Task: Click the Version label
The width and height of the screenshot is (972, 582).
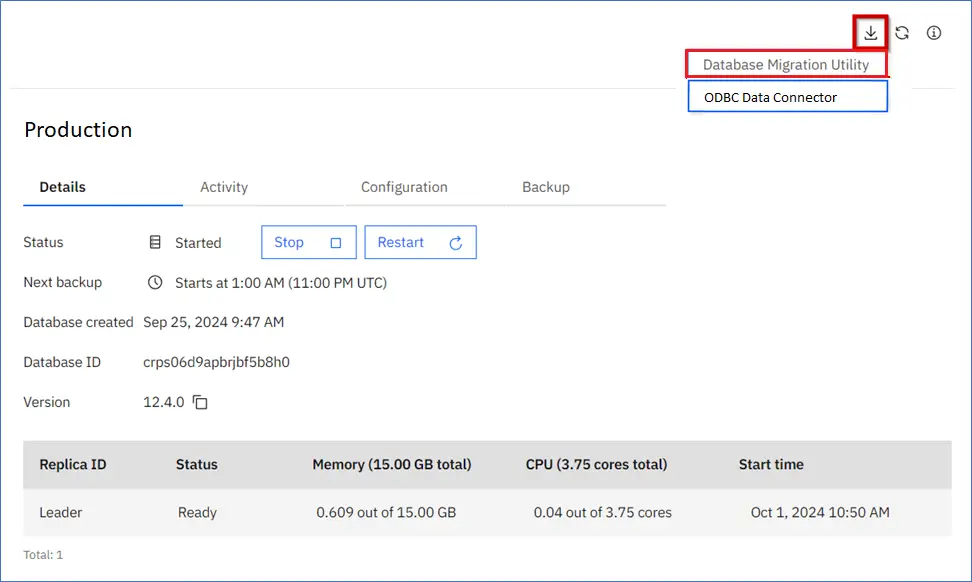Action: pyautogui.click(x=46, y=402)
